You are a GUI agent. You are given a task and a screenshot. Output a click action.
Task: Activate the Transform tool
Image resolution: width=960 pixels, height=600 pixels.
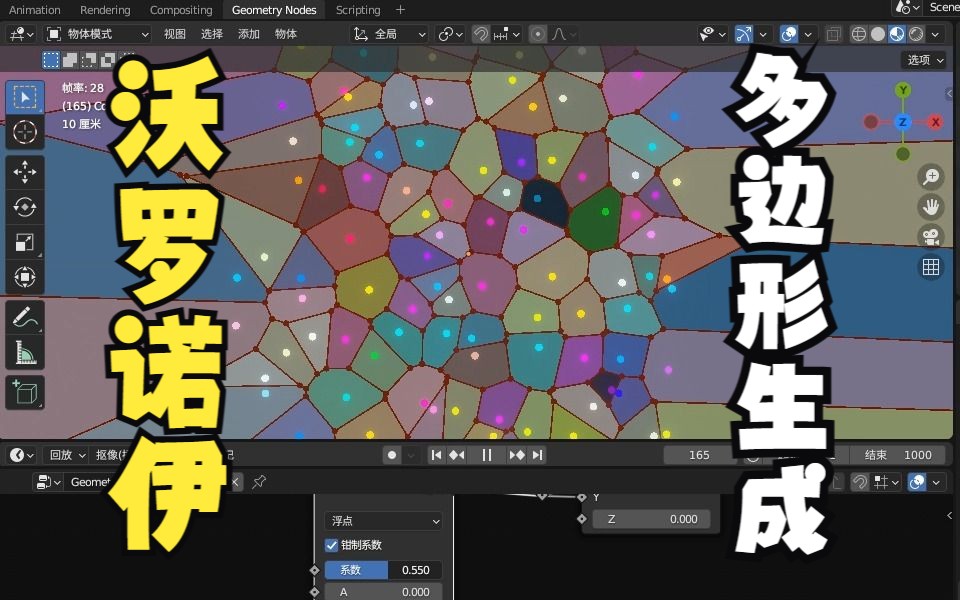coord(24,277)
